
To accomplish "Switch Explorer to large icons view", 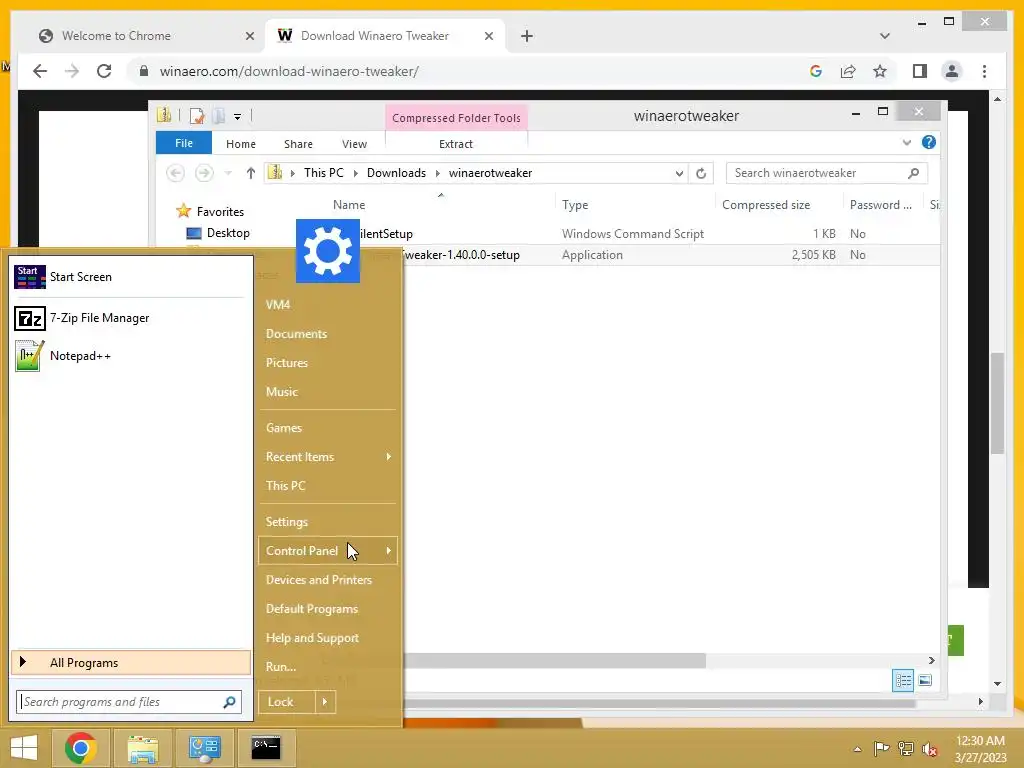I will click(x=925, y=680).
